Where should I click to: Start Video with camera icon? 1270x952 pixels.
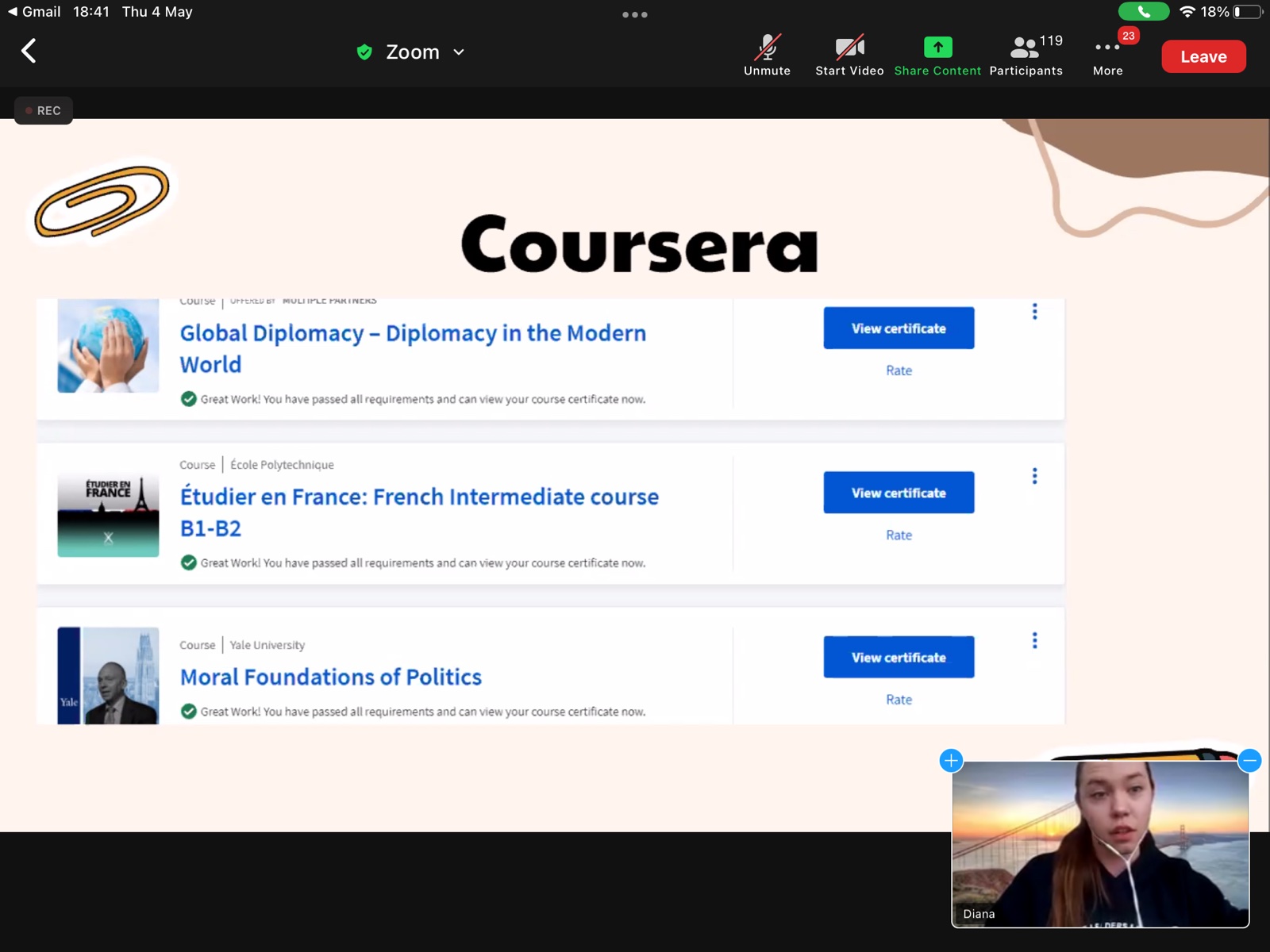[849, 56]
